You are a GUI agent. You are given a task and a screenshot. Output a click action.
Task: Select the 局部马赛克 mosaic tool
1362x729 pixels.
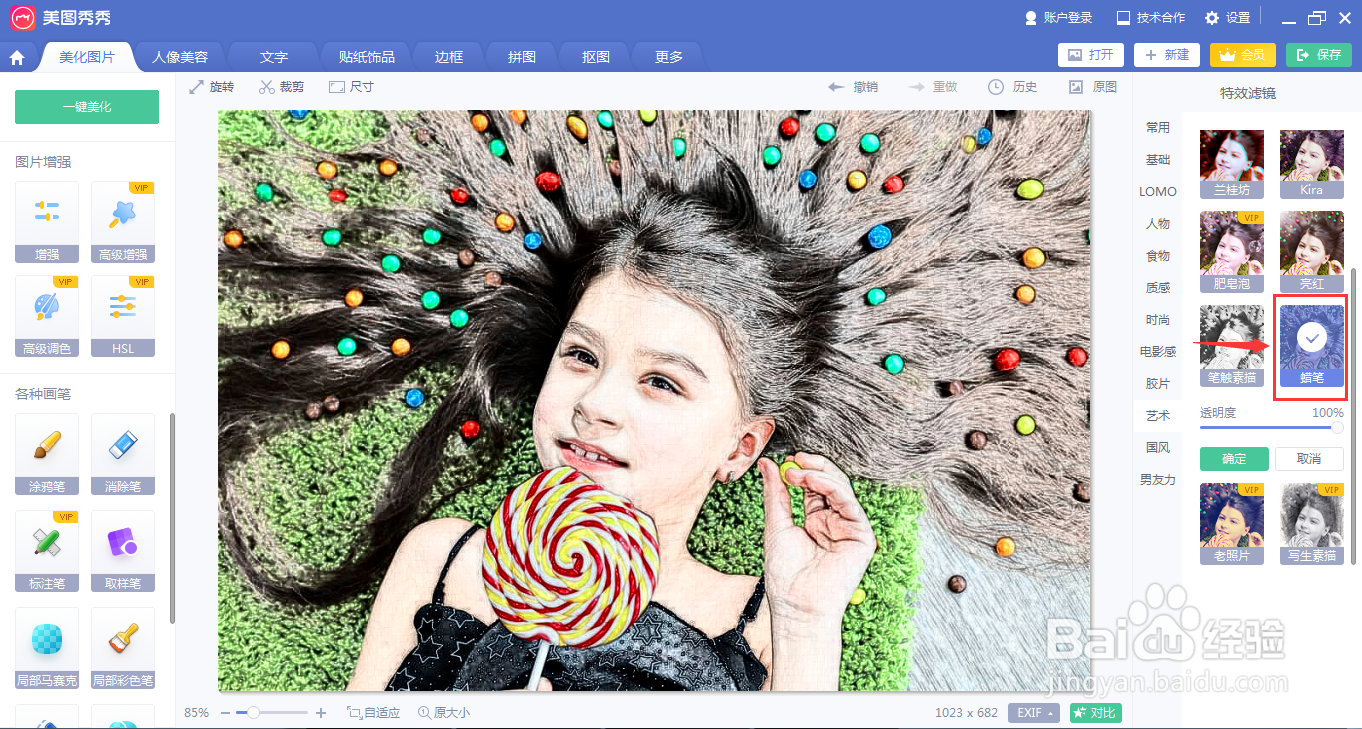[47, 648]
